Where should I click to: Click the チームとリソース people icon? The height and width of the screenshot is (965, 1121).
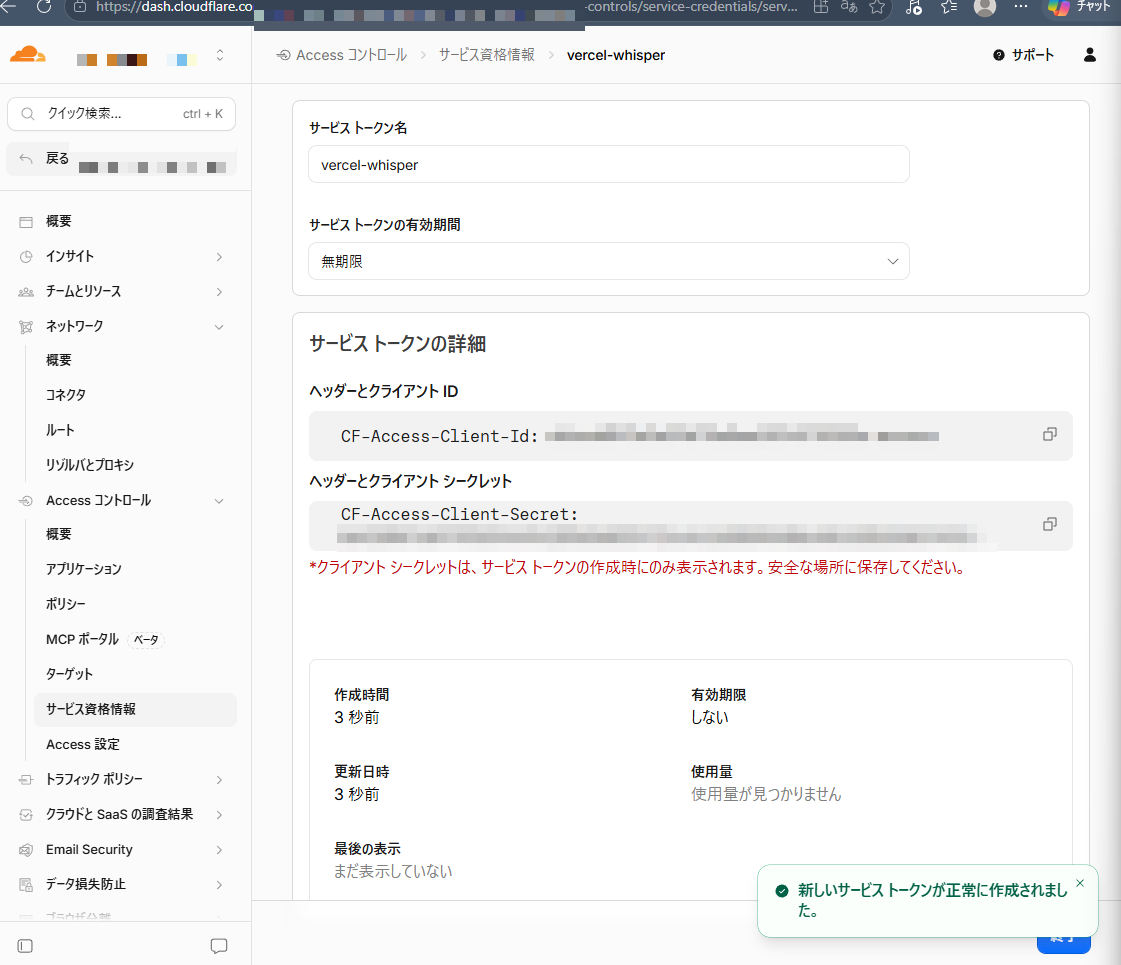[26, 292]
